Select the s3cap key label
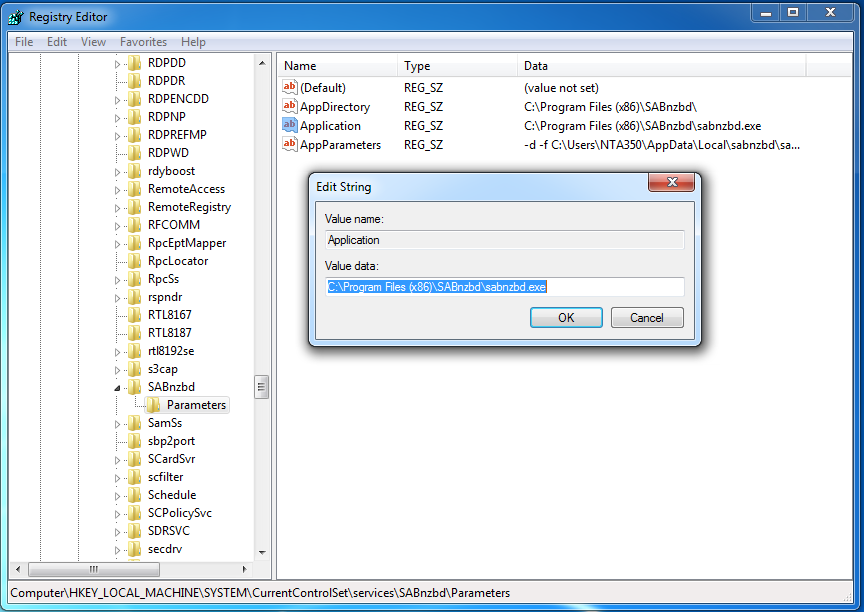 163,369
